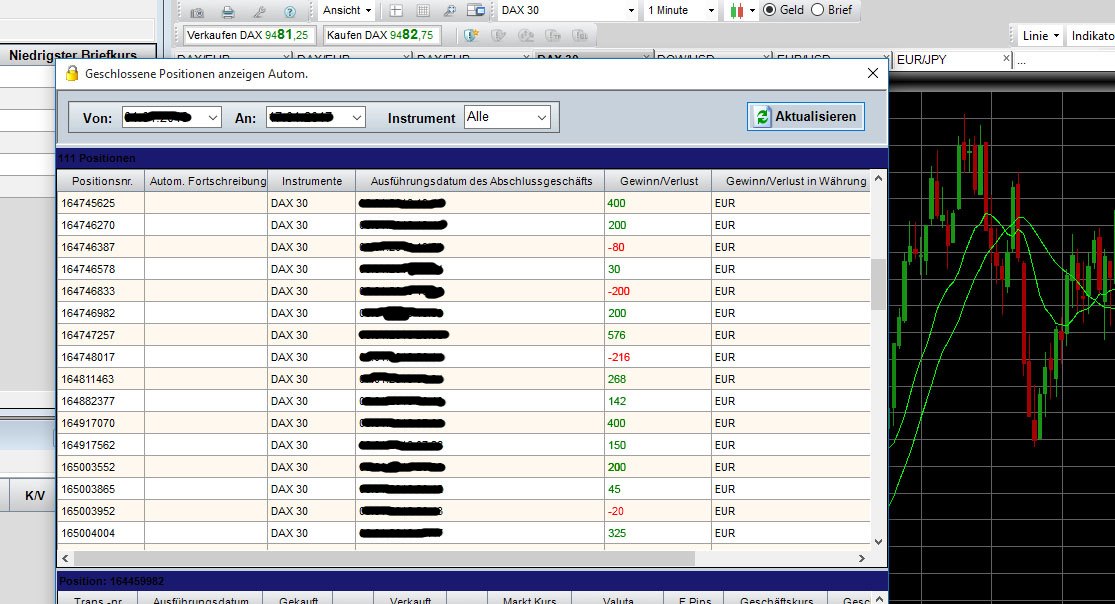Select position row 164746387
1115x604 pixels.
464,248
